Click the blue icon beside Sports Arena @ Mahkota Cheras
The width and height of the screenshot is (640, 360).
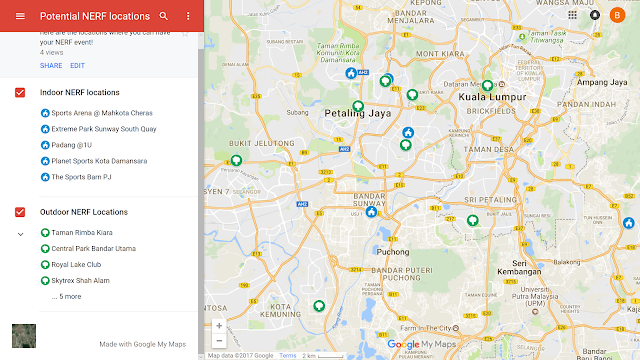(45, 113)
